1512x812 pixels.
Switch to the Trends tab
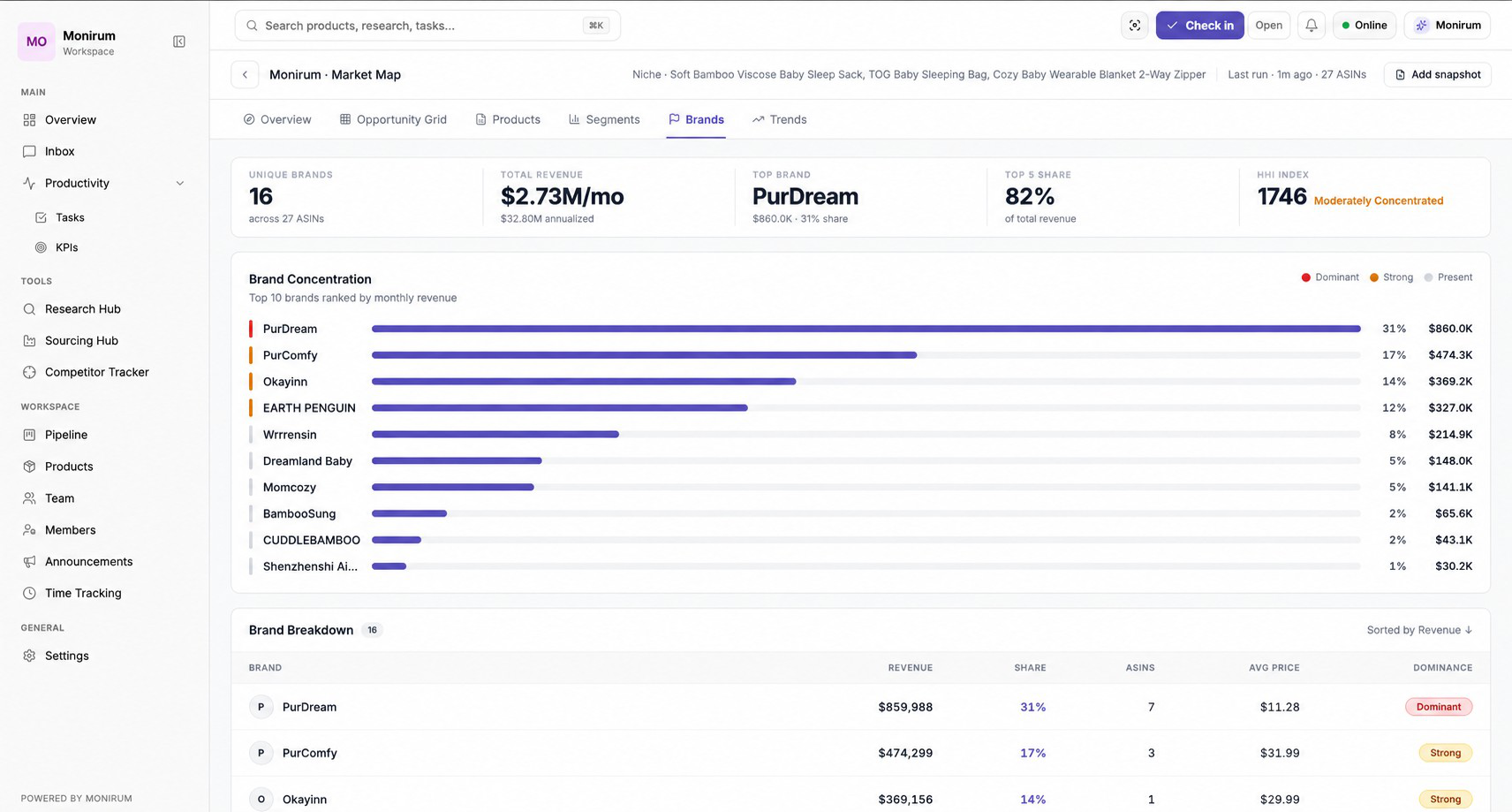click(x=779, y=119)
